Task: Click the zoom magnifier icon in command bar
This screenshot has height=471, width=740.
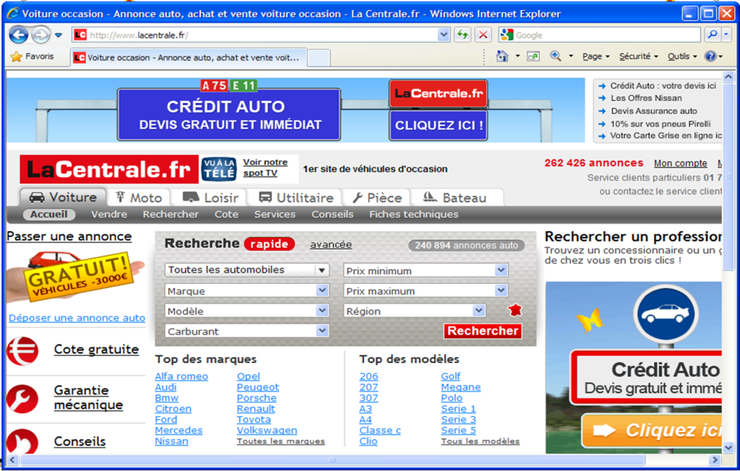Action: pos(556,56)
